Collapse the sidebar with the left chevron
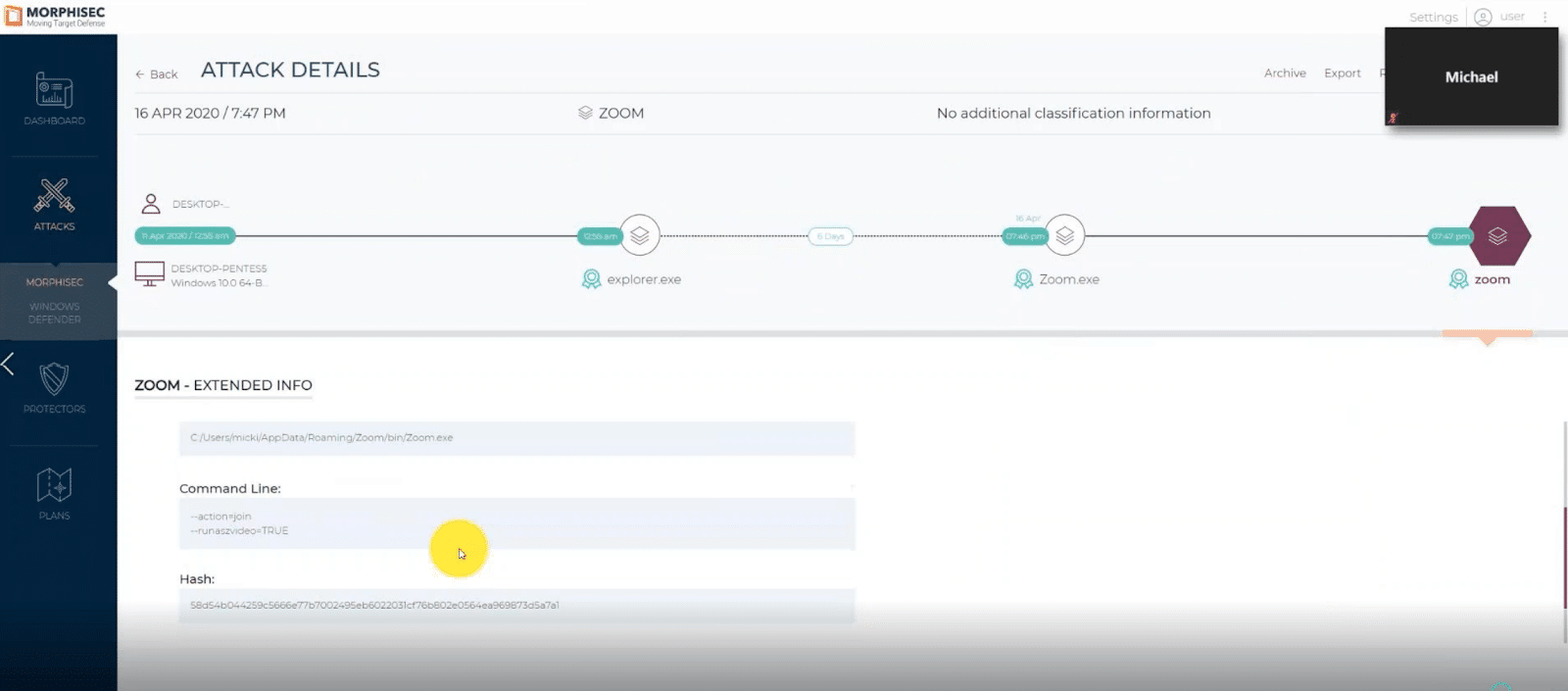Screen dimensions: 1568x691 click(x=8, y=364)
